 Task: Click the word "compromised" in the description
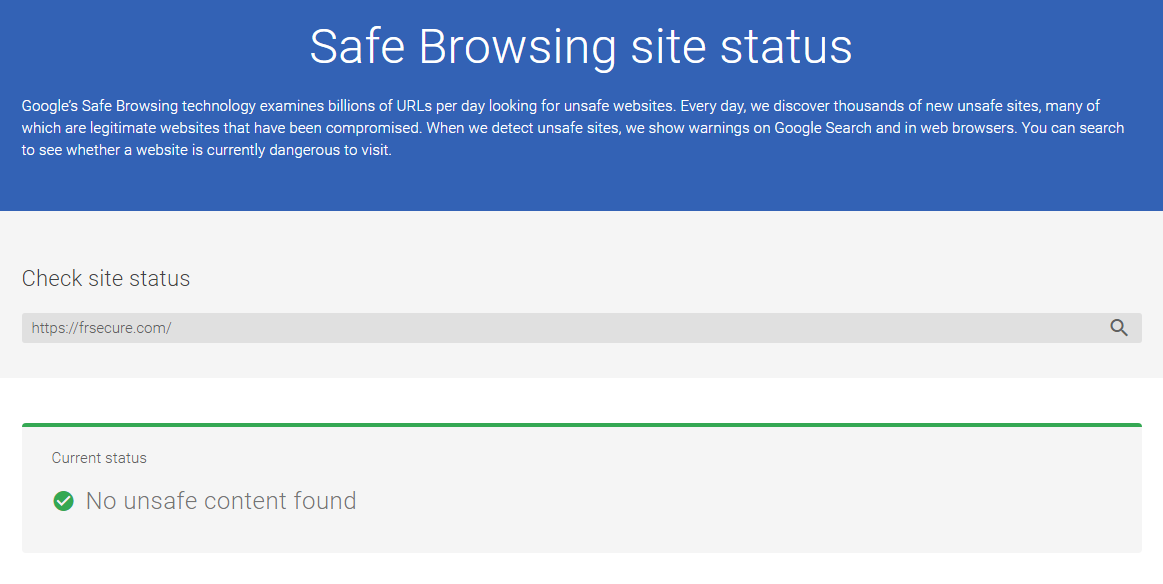coord(372,128)
